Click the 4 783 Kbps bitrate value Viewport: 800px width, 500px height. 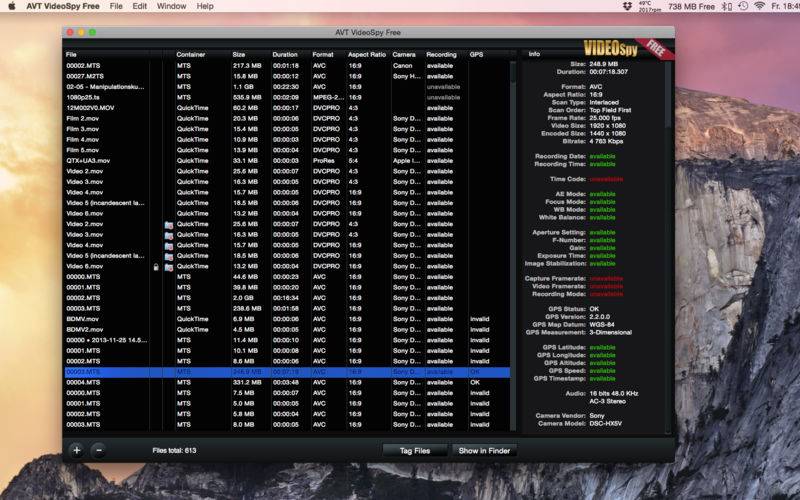(606, 141)
